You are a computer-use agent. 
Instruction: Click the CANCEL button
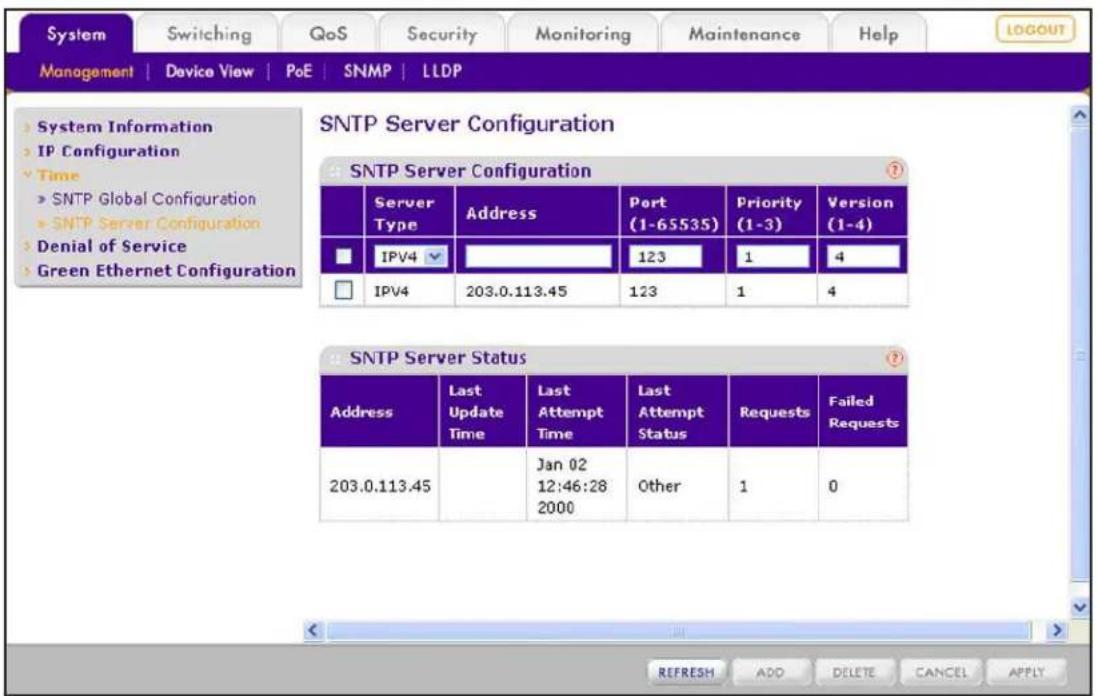coord(941,672)
